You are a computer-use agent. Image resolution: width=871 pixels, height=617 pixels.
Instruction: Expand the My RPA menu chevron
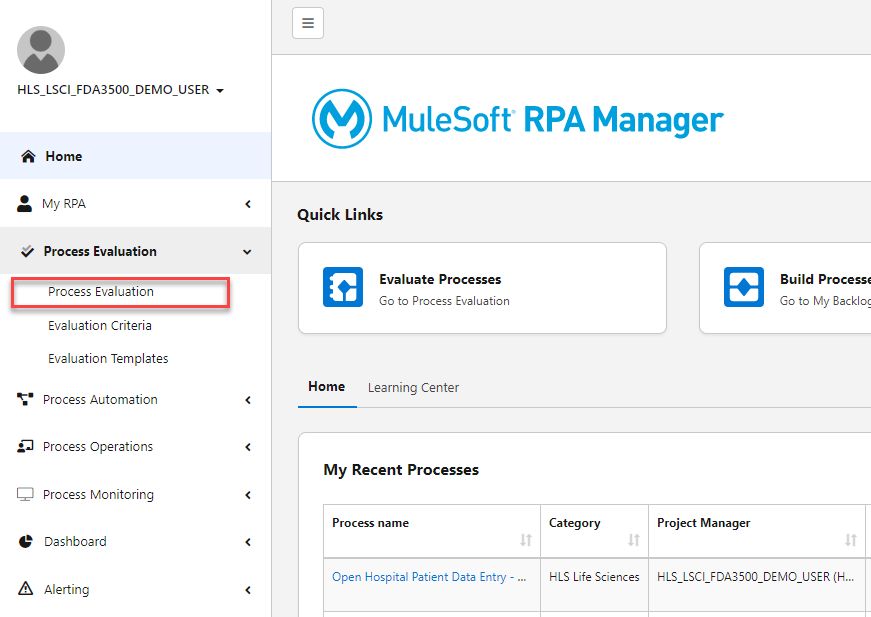[248, 204]
